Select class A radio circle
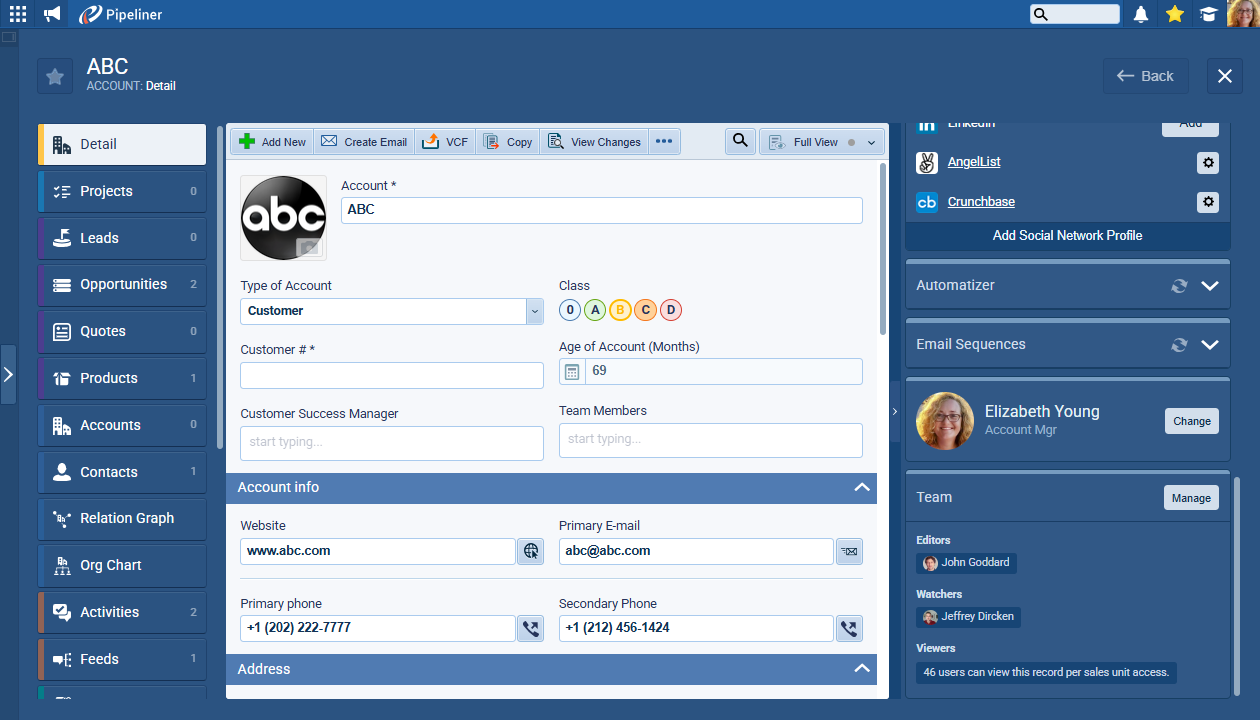The width and height of the screenshot is (1260, 720). pyautogui.click(x=595, y=310)
